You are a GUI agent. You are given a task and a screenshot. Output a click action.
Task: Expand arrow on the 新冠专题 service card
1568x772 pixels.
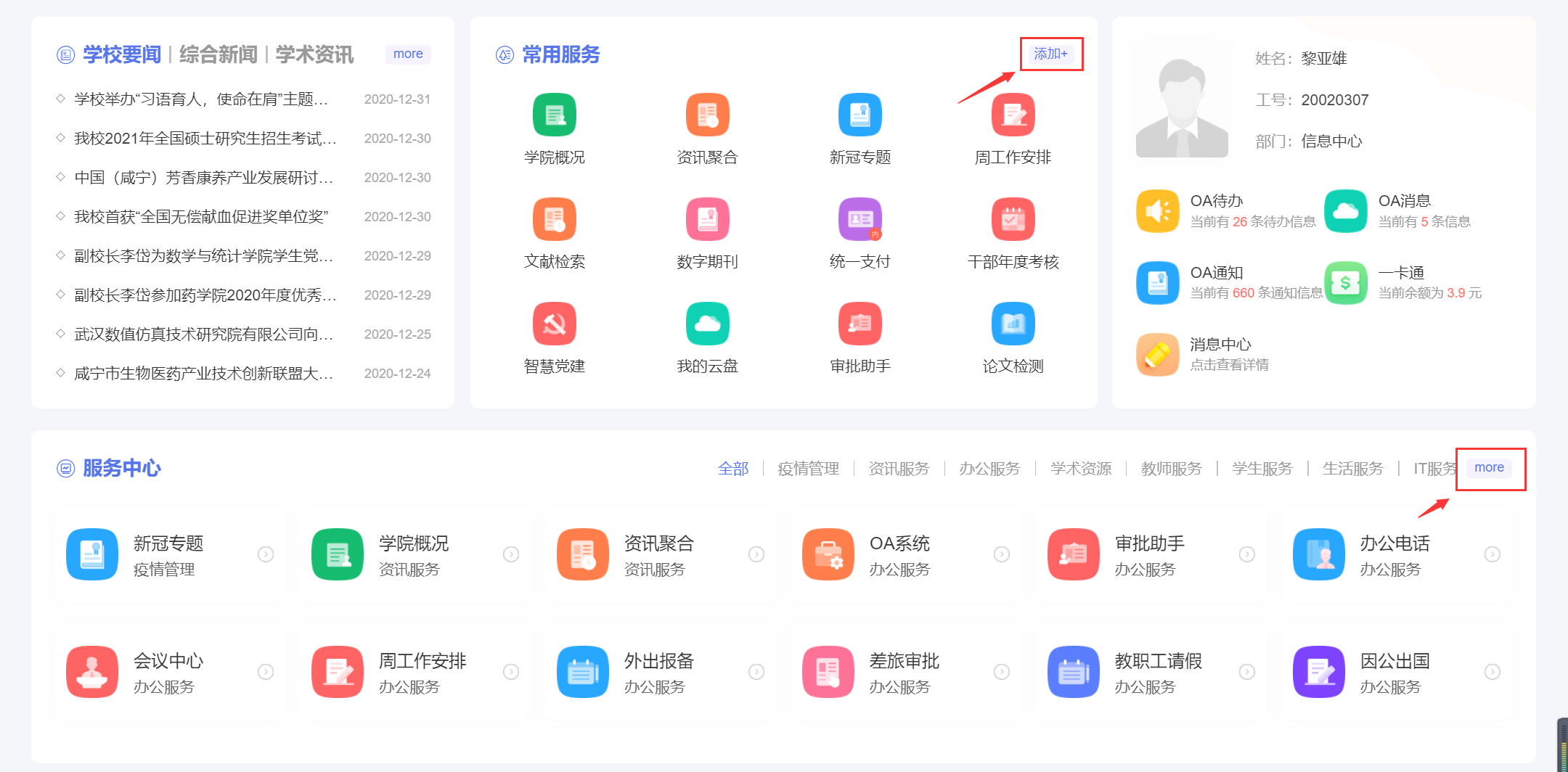point(266,554)
